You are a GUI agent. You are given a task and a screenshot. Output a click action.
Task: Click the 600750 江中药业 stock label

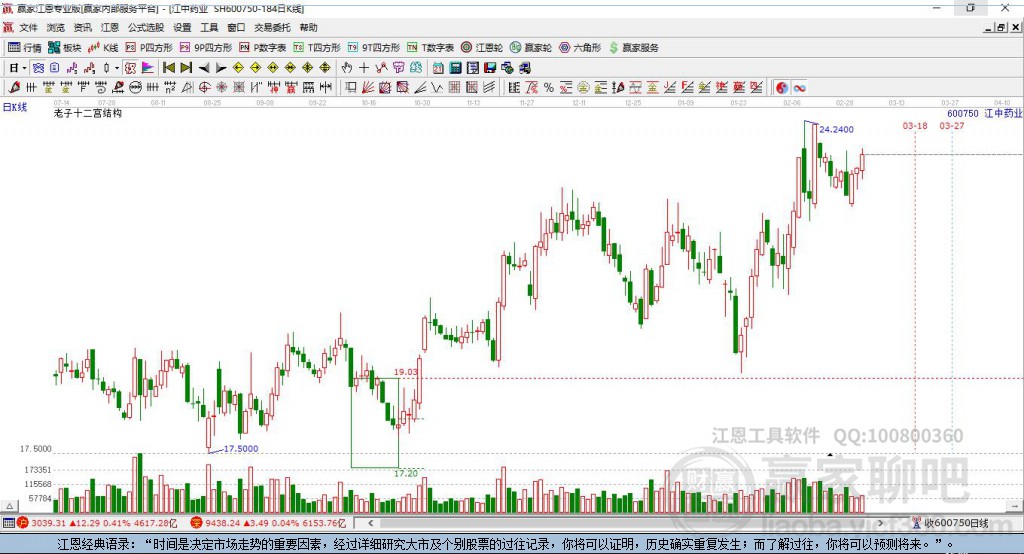click(985, 113)
